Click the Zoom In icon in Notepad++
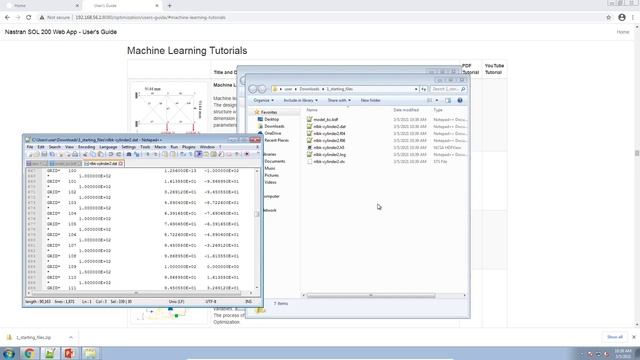The width and height of the screenshot is (640, 360). pos(147,154)
